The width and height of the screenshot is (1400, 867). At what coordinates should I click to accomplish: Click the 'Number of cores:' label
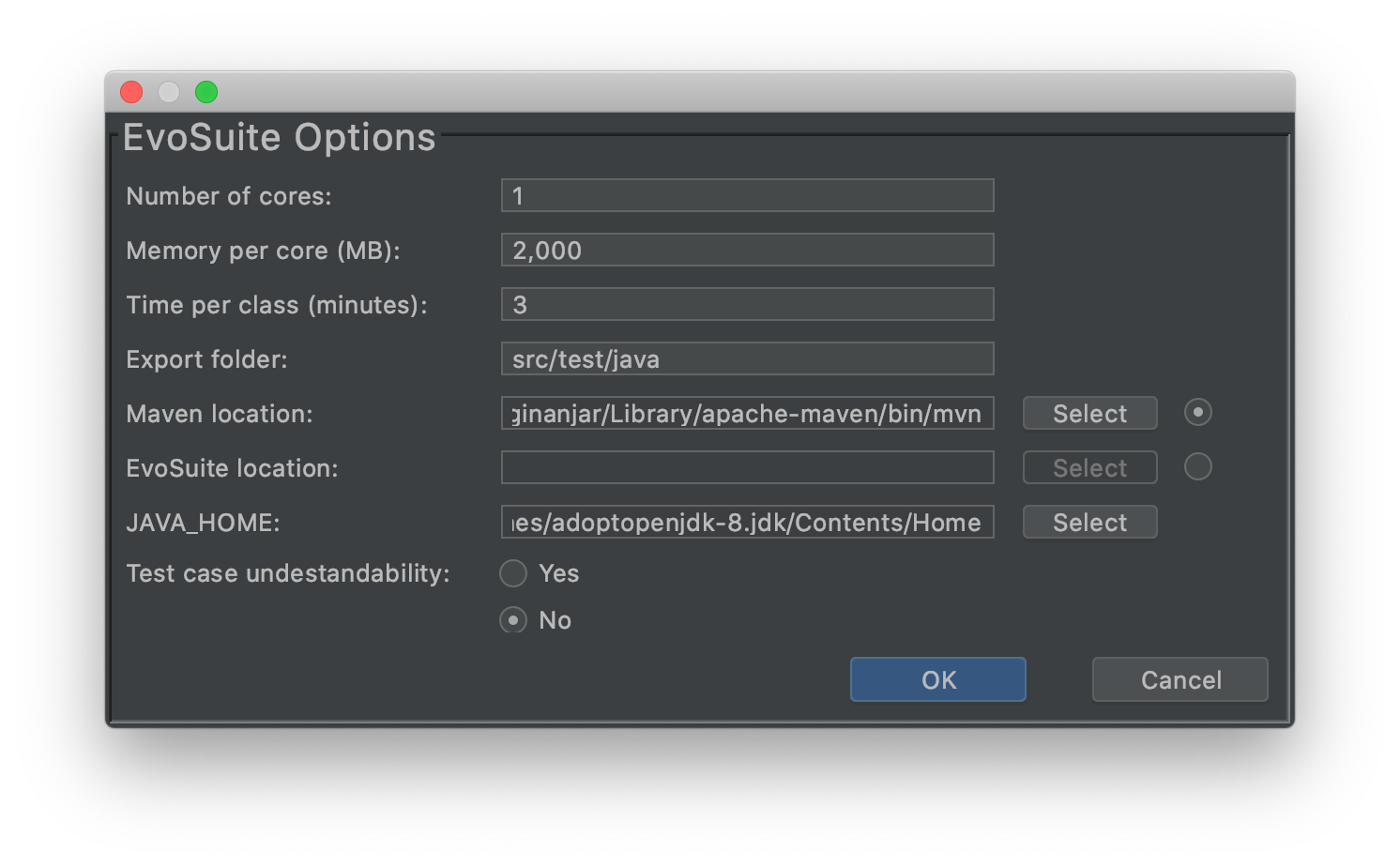[x=229, y=196]
